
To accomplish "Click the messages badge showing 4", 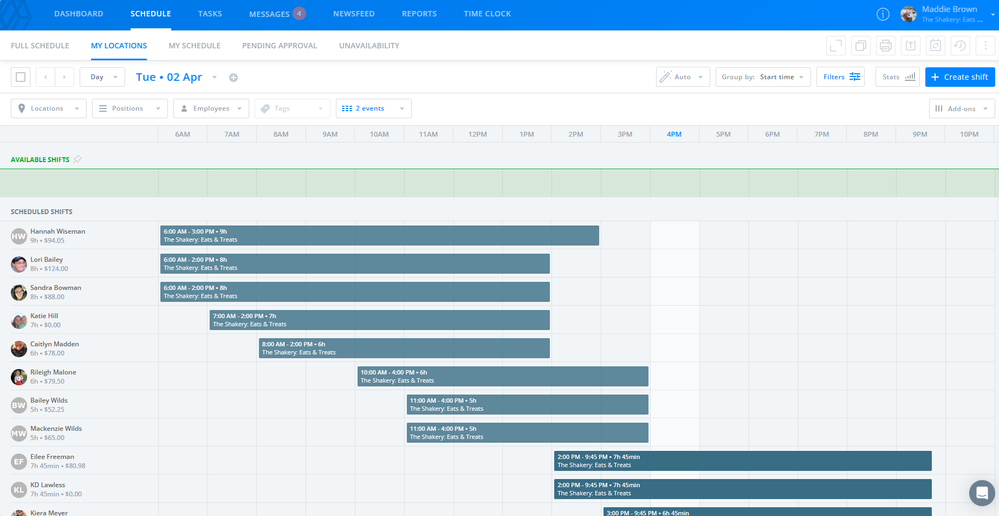I will point(299,13).
